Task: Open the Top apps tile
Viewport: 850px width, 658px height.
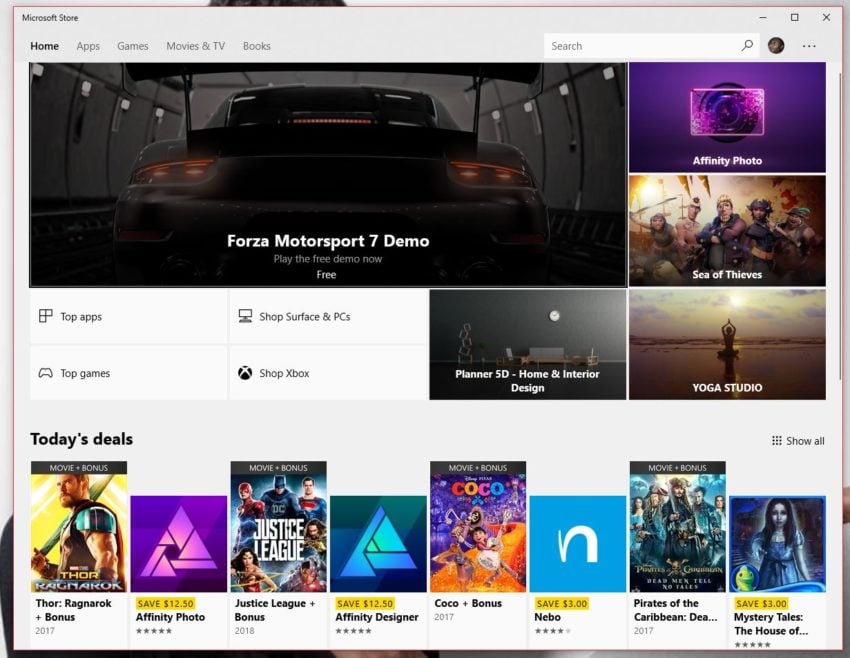Action: [x=128, y=316]
